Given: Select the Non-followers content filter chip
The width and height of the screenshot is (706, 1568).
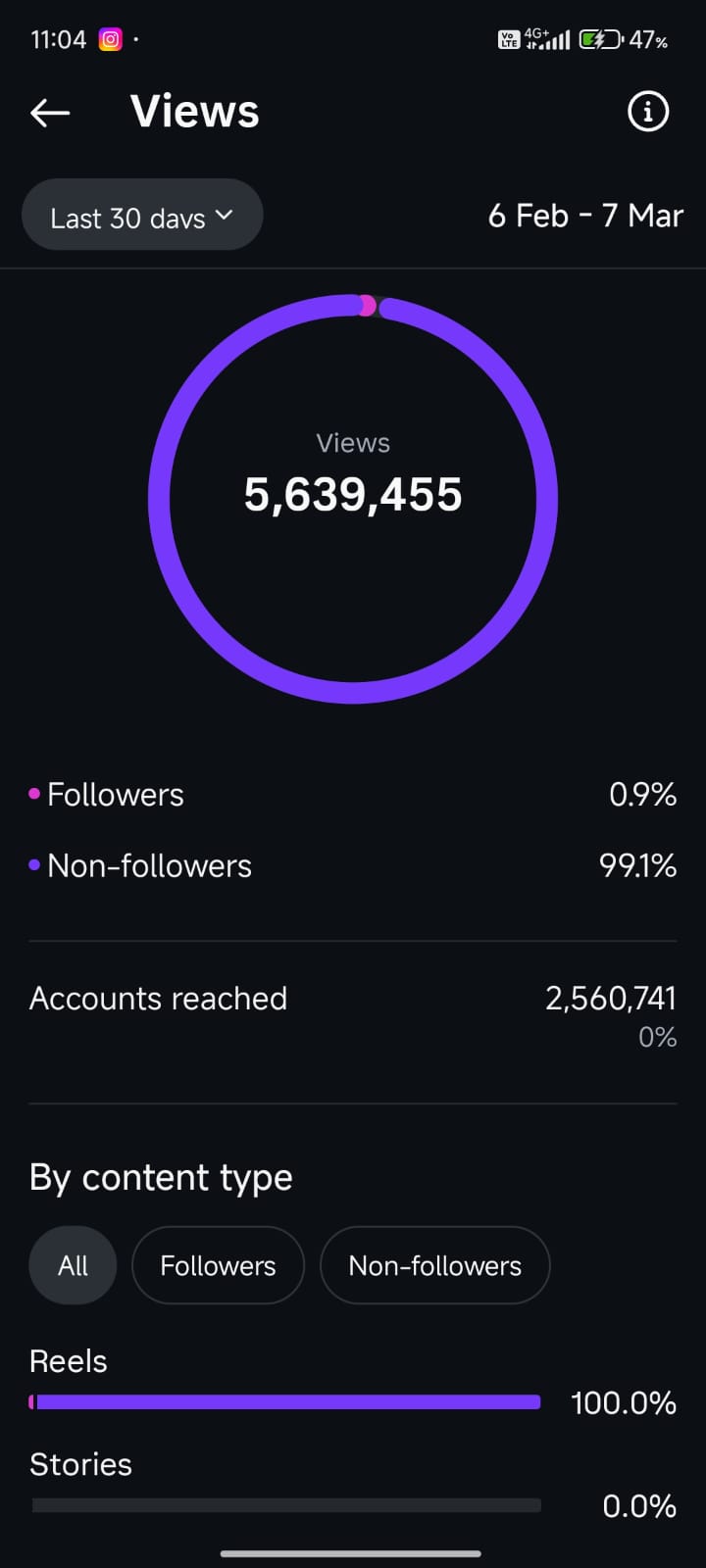Looking at the screenshot, I should pyautogui.click(x=434, y=1265).
